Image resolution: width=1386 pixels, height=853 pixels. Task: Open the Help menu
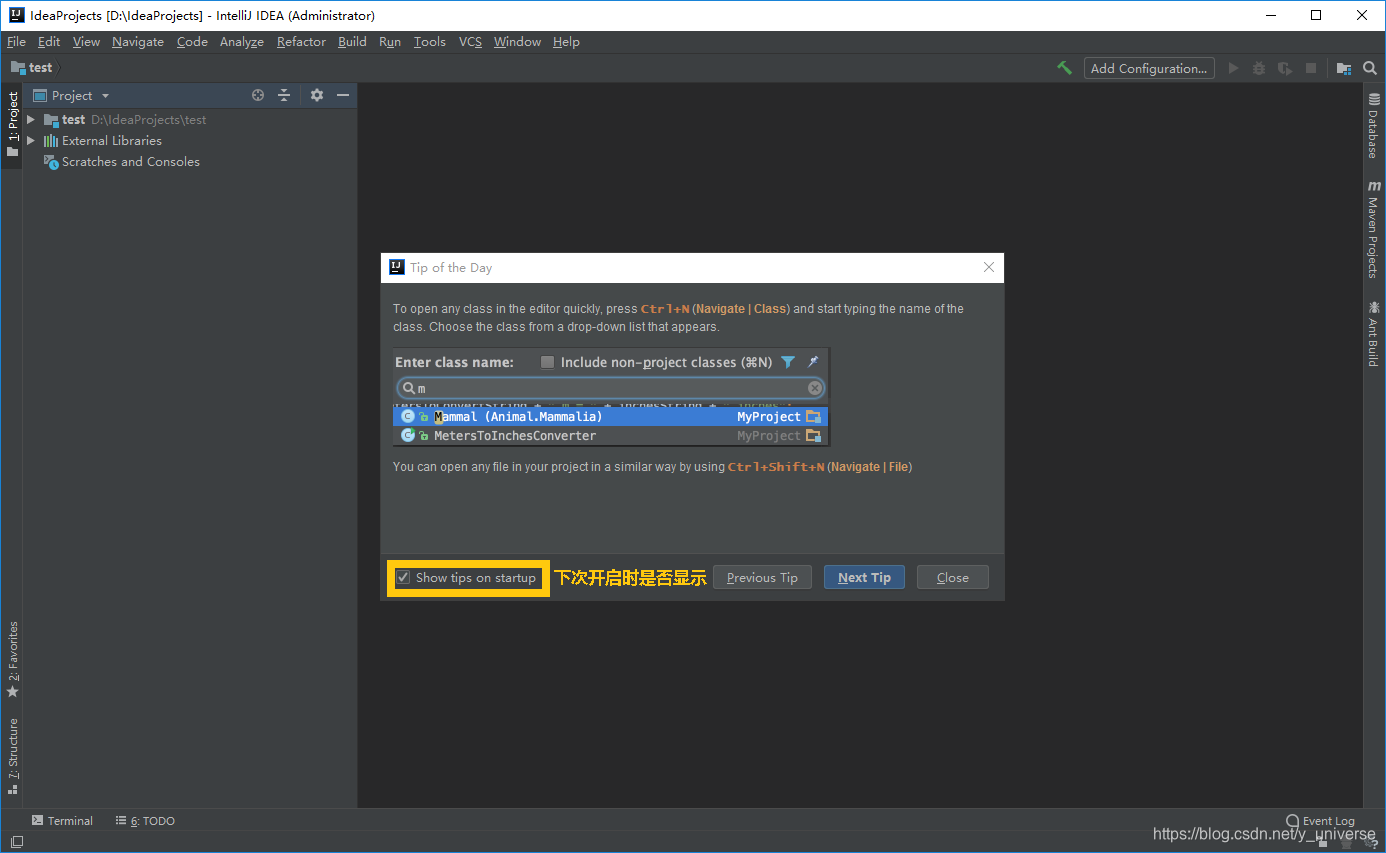566,42
